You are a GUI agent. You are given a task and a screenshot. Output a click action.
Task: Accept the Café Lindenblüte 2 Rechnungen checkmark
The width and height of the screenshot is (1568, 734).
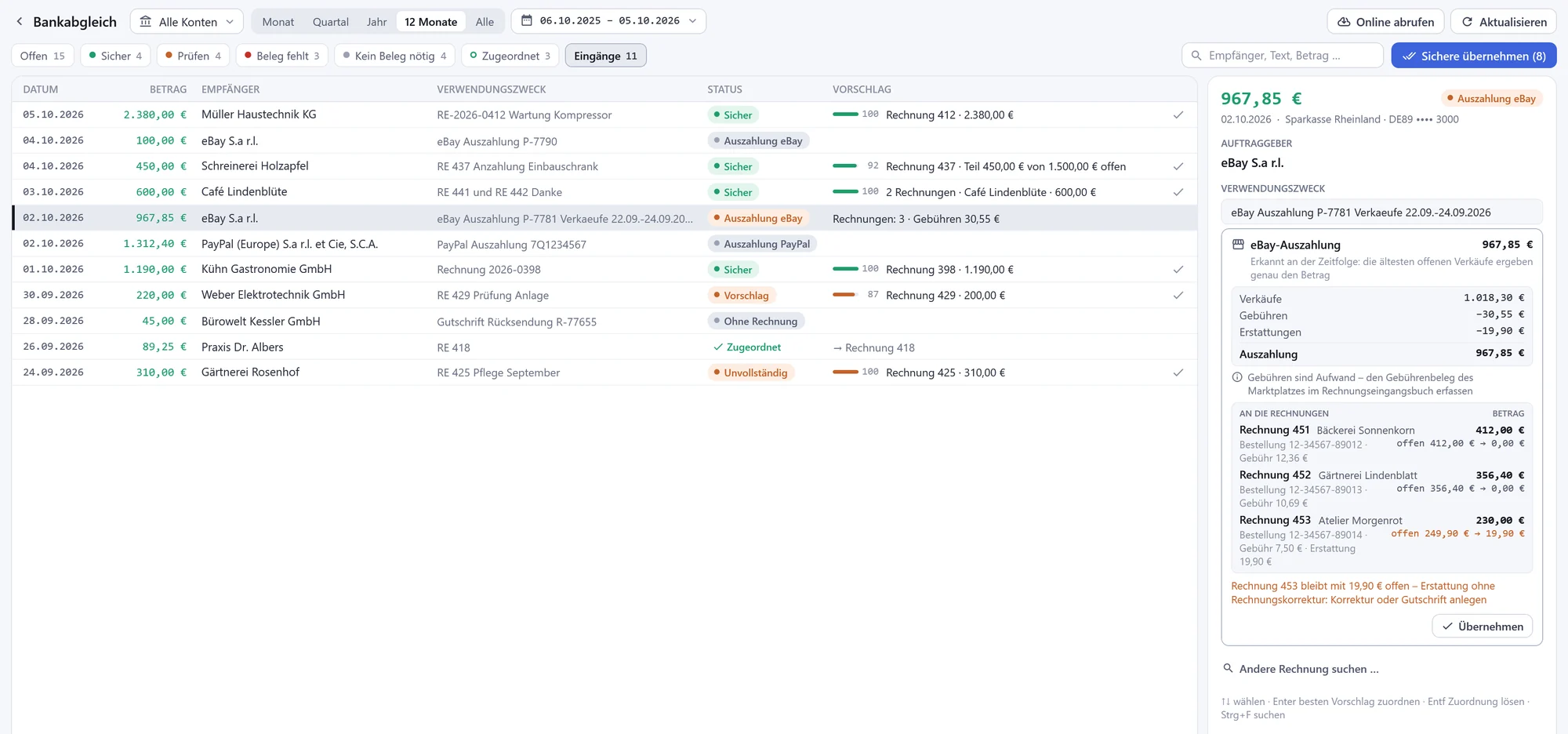pyautogui.click(x=1178, y=192)
